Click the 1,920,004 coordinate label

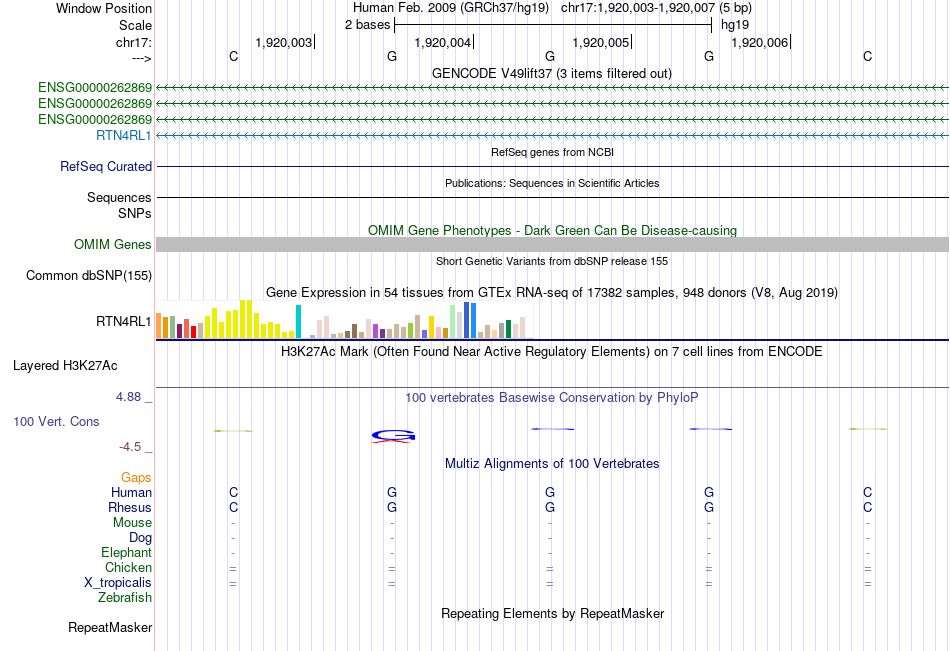(442, 42)
